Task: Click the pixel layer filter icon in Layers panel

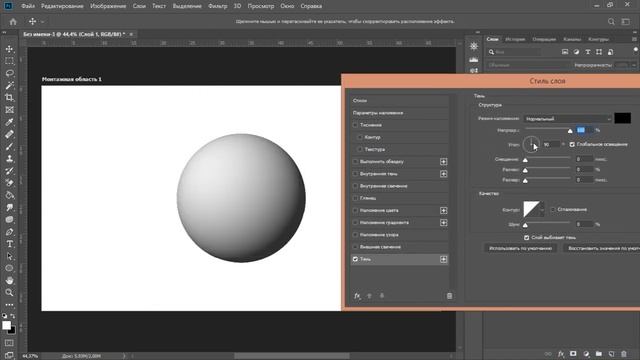Action: [x=565, y=52]
